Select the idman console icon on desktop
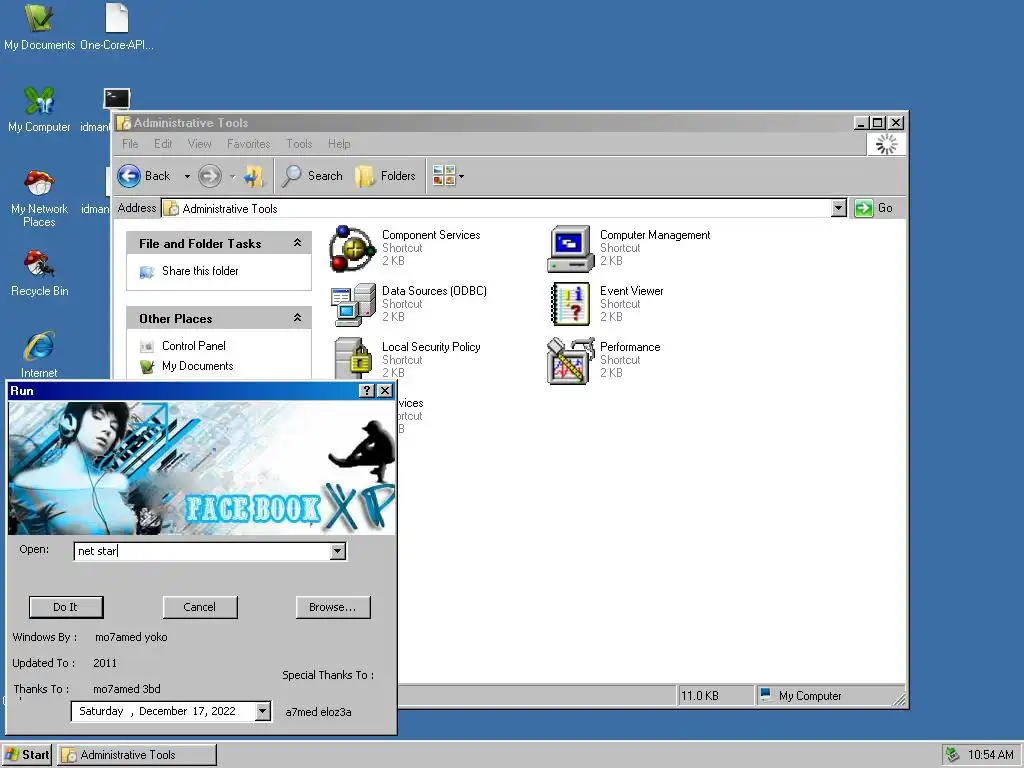Screen dimensions: 1024x768 [116, 99]
